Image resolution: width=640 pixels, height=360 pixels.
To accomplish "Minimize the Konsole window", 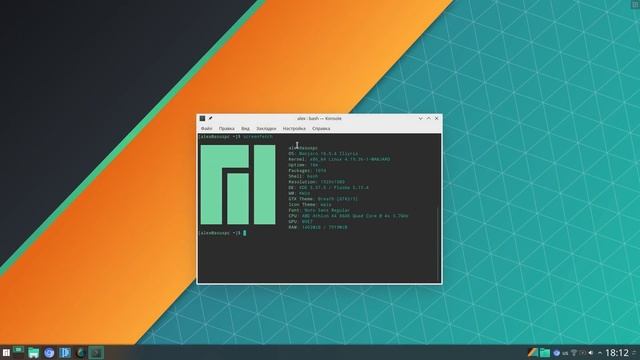I will (420, 118).
